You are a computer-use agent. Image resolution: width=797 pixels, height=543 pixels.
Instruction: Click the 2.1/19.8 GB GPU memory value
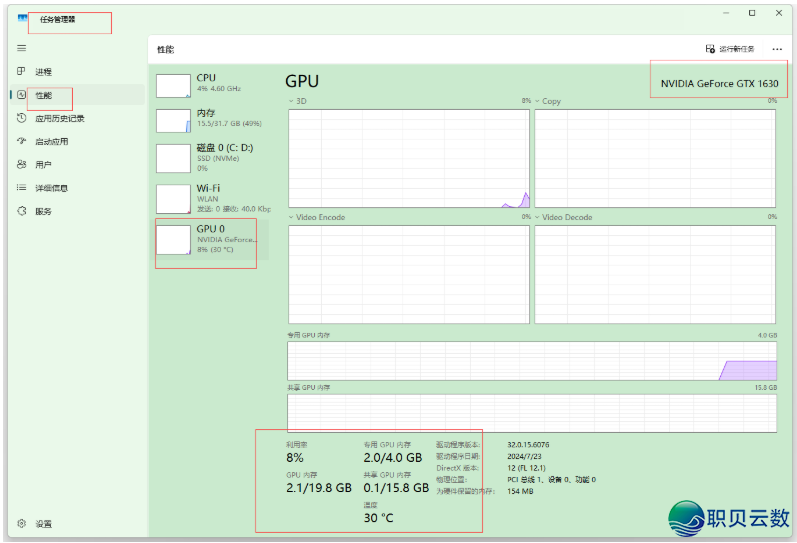click(x=319, y=488)
